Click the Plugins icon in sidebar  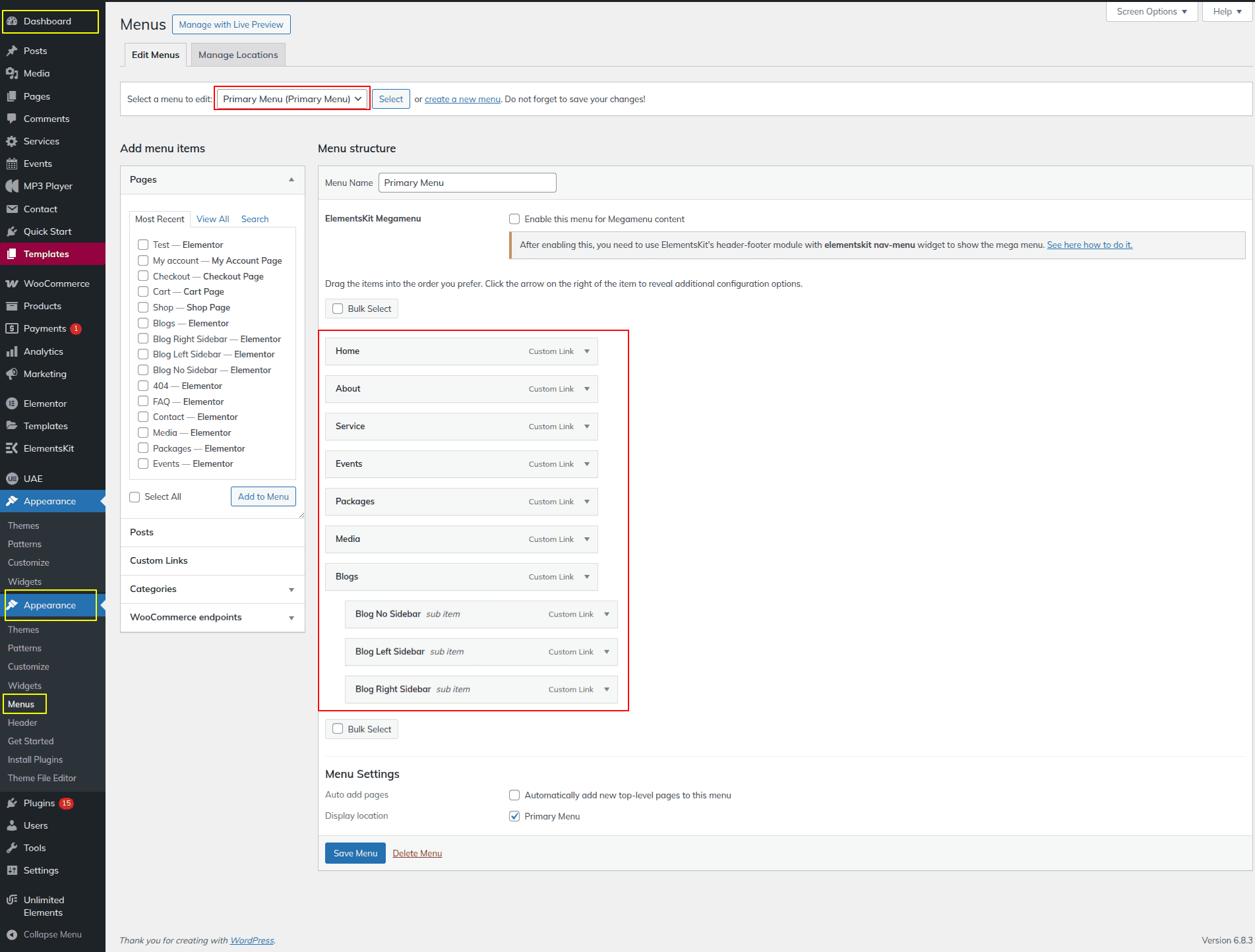coord(12,803)
